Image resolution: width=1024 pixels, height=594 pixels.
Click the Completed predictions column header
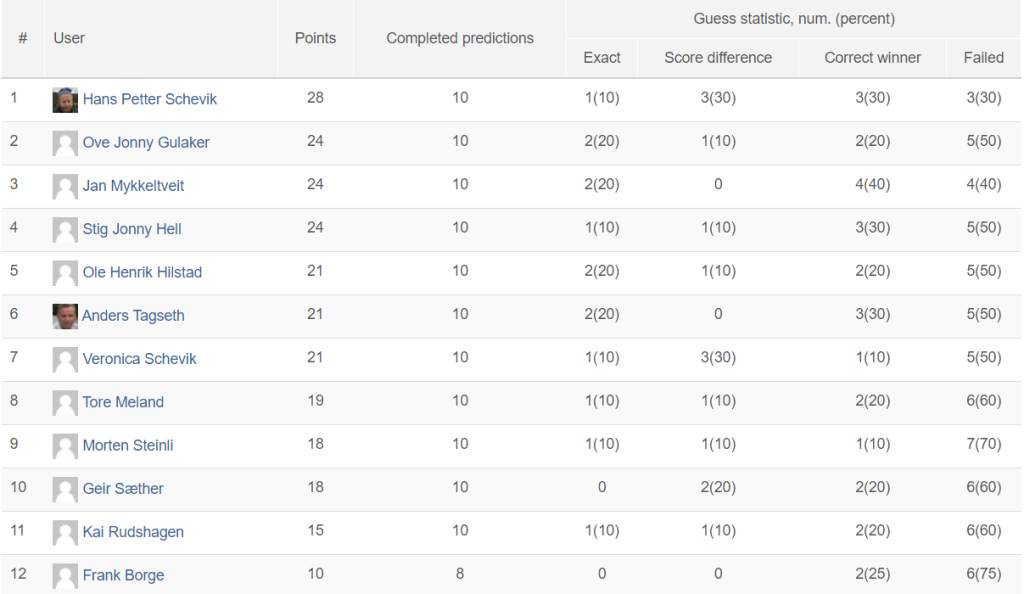click(x=460, y=38)
